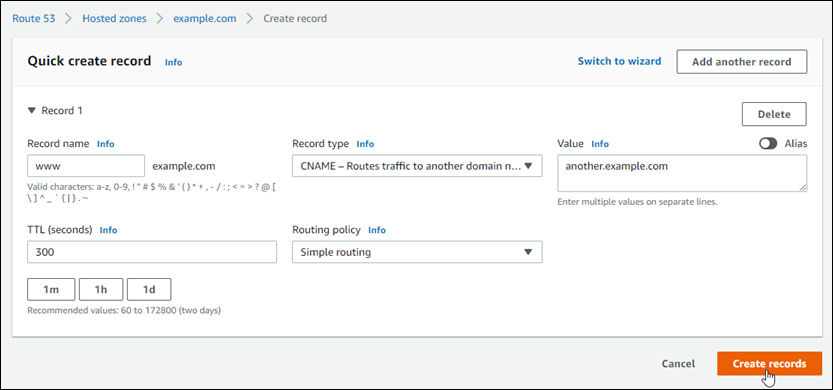Go to Route 53 breadcrumb

tap(33, 18)
